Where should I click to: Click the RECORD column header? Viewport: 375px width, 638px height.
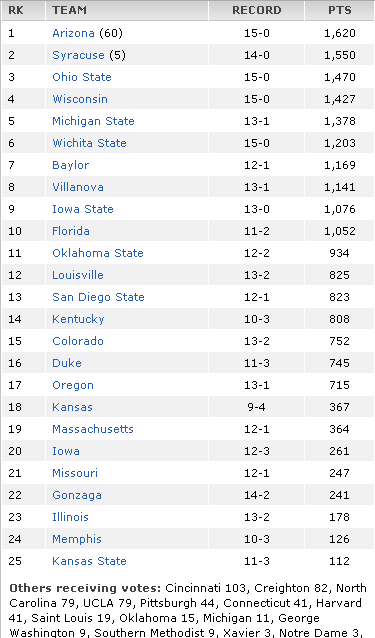pos(256,10)
